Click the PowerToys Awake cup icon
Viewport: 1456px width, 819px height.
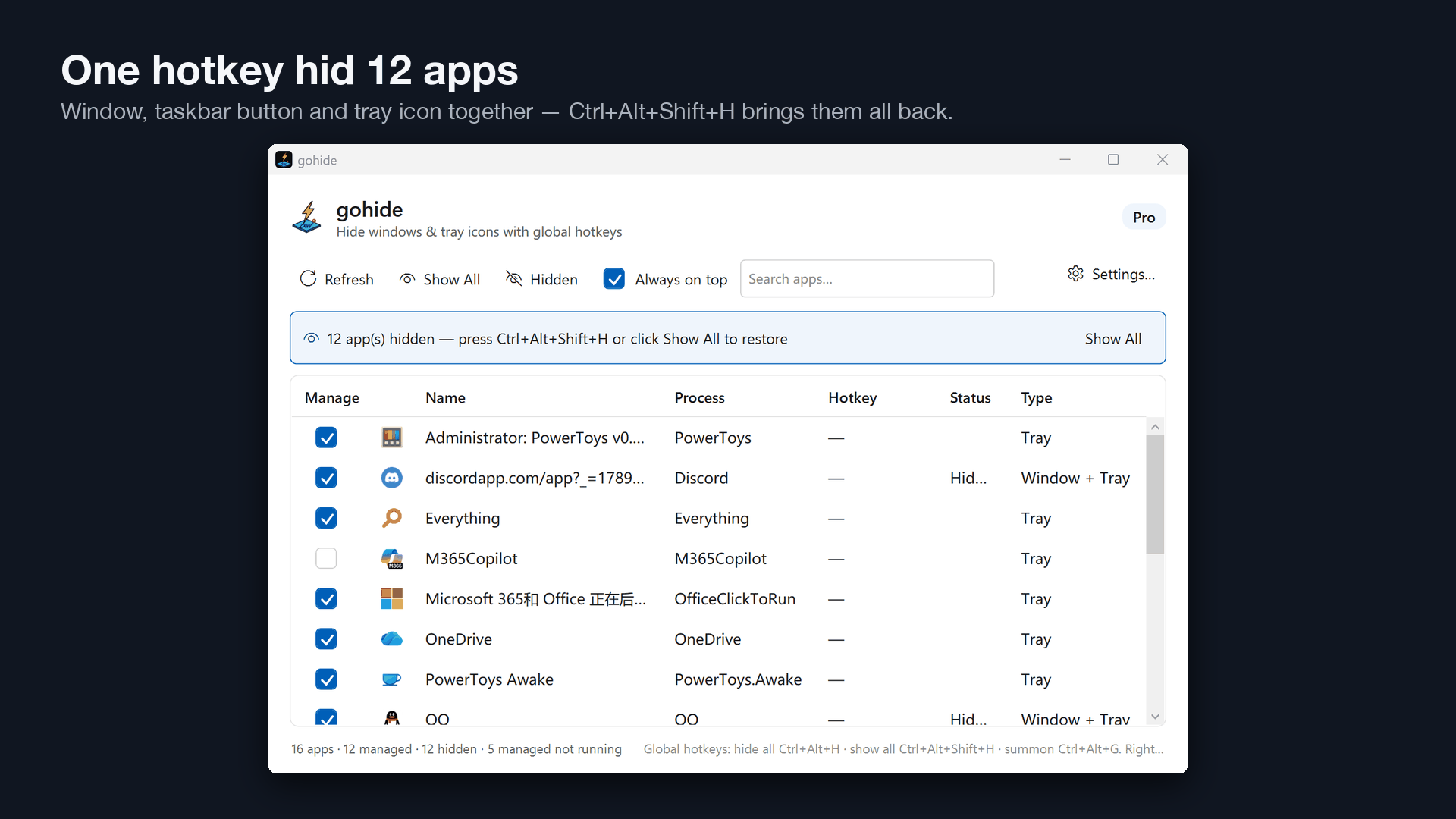(x=391, y=679)
